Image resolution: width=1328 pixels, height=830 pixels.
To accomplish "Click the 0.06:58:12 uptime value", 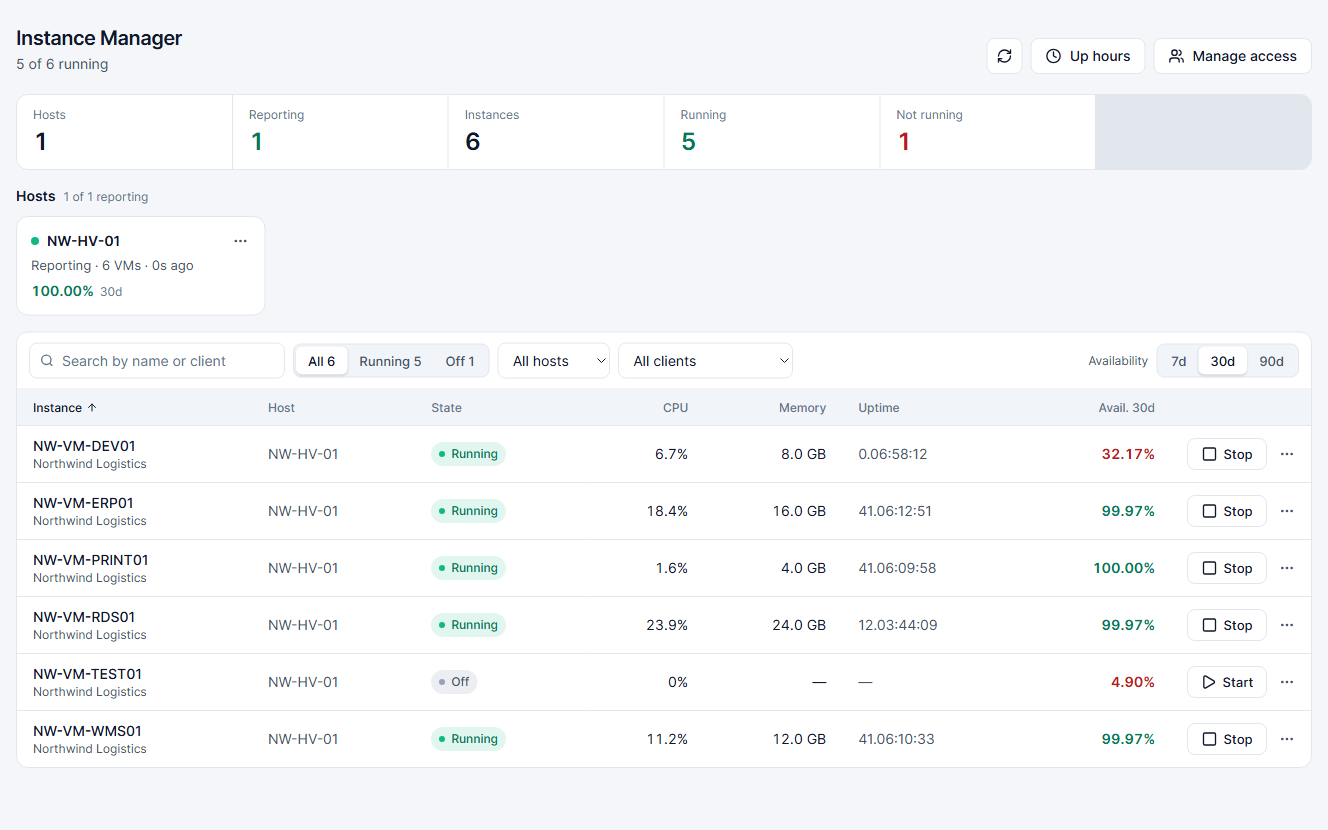I will [893, 454].
